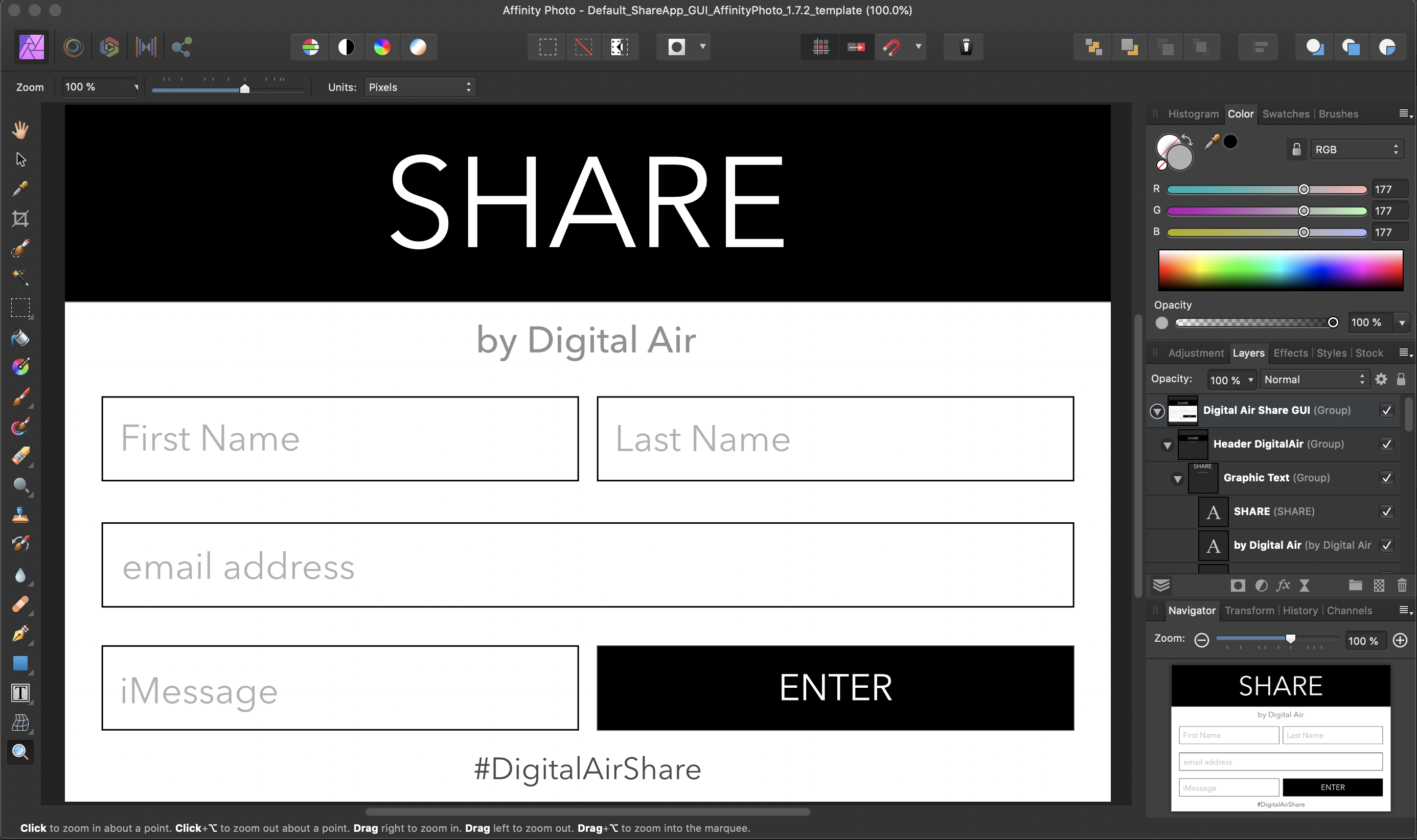
Task: Select the Artistic Text tool
Action: 20,692
